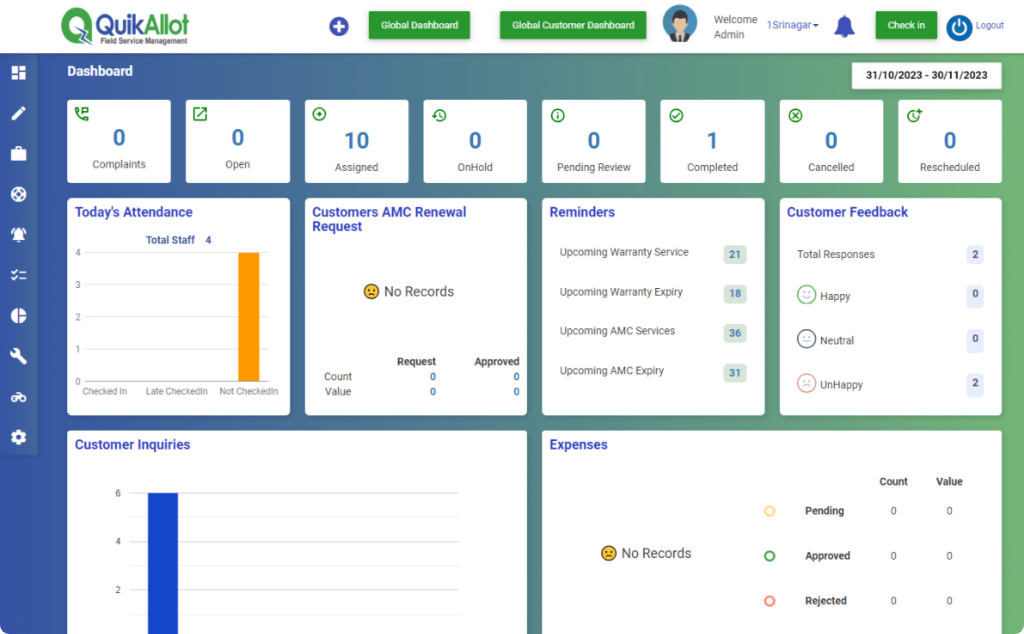Open the notification bell

(844, 26)
